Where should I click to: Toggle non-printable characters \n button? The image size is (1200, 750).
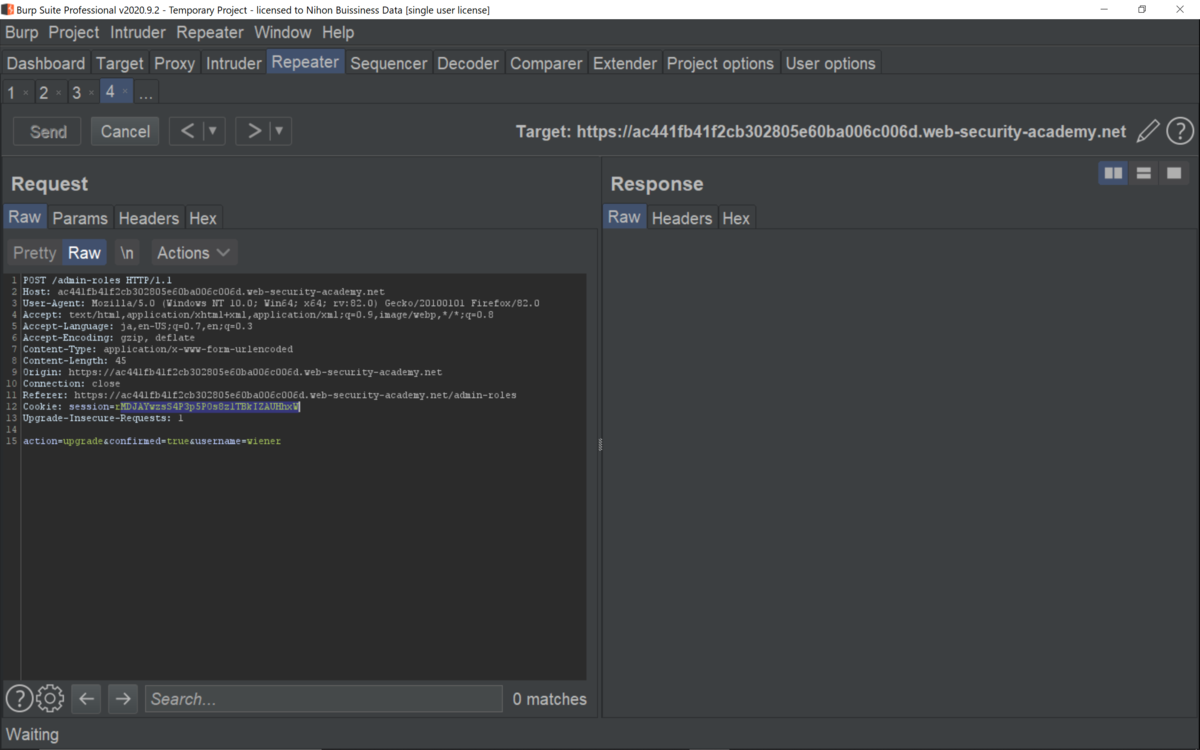(127, 253)
